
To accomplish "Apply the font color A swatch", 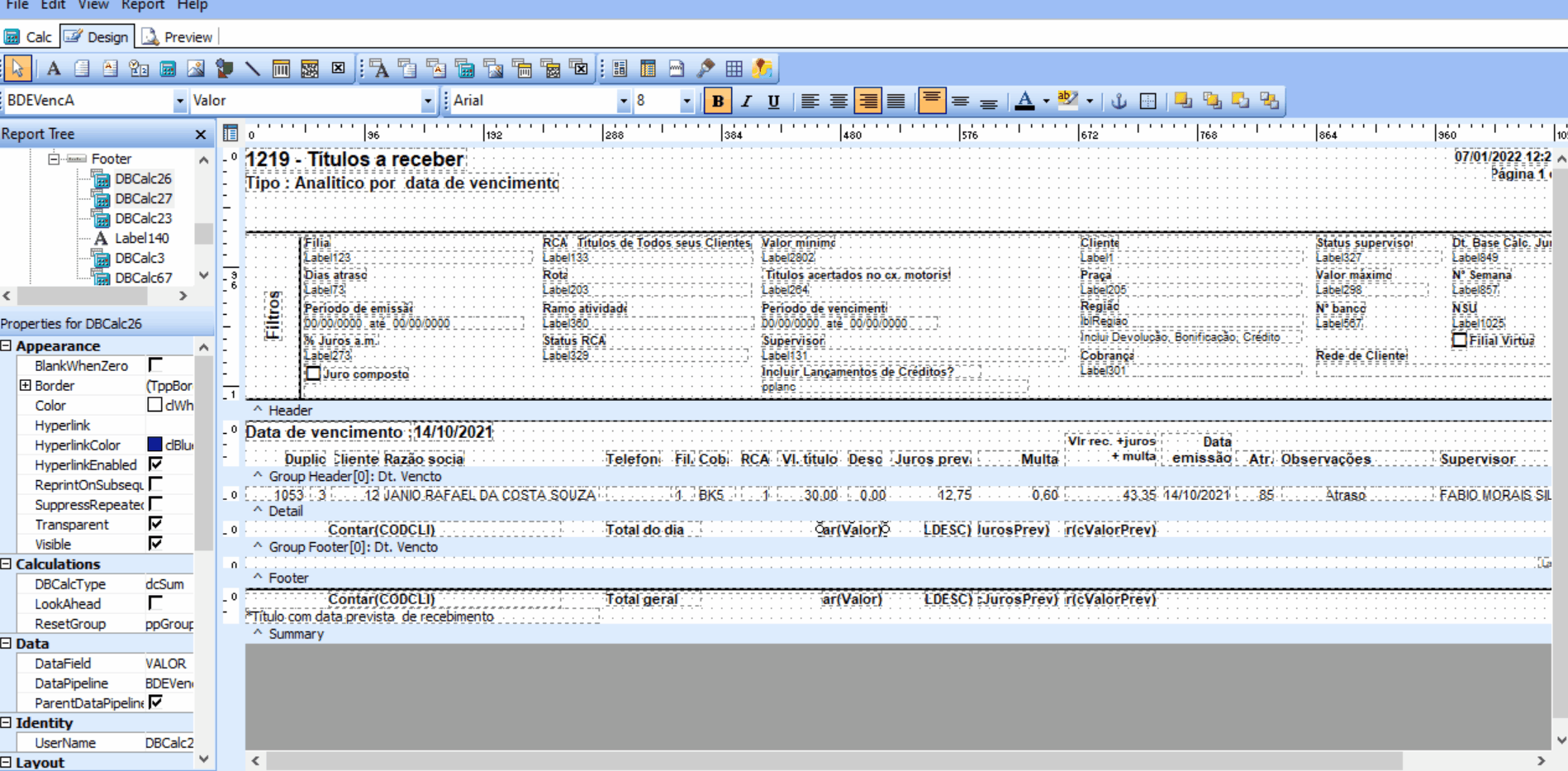I will point(1024,101).
